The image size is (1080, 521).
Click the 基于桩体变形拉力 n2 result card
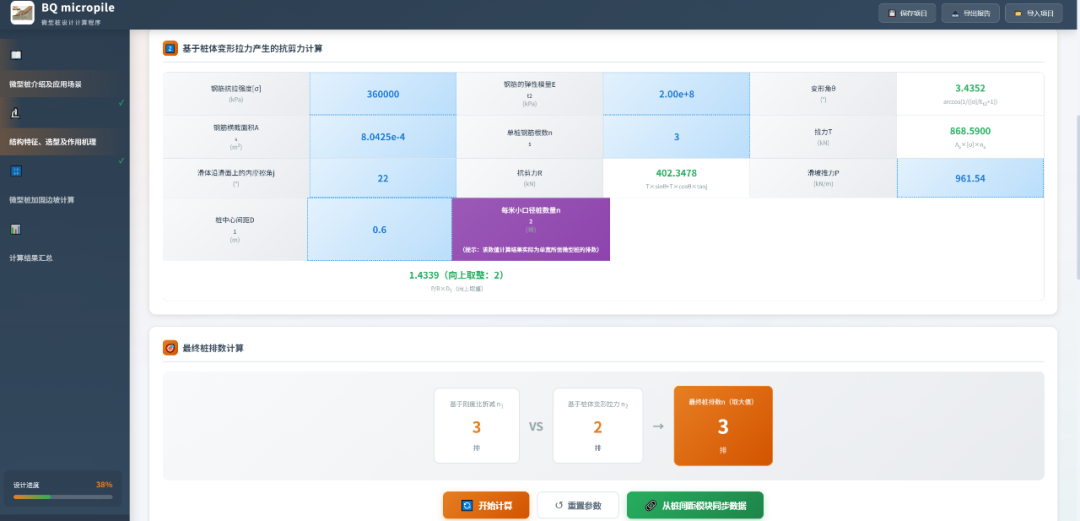click(598, 425)
